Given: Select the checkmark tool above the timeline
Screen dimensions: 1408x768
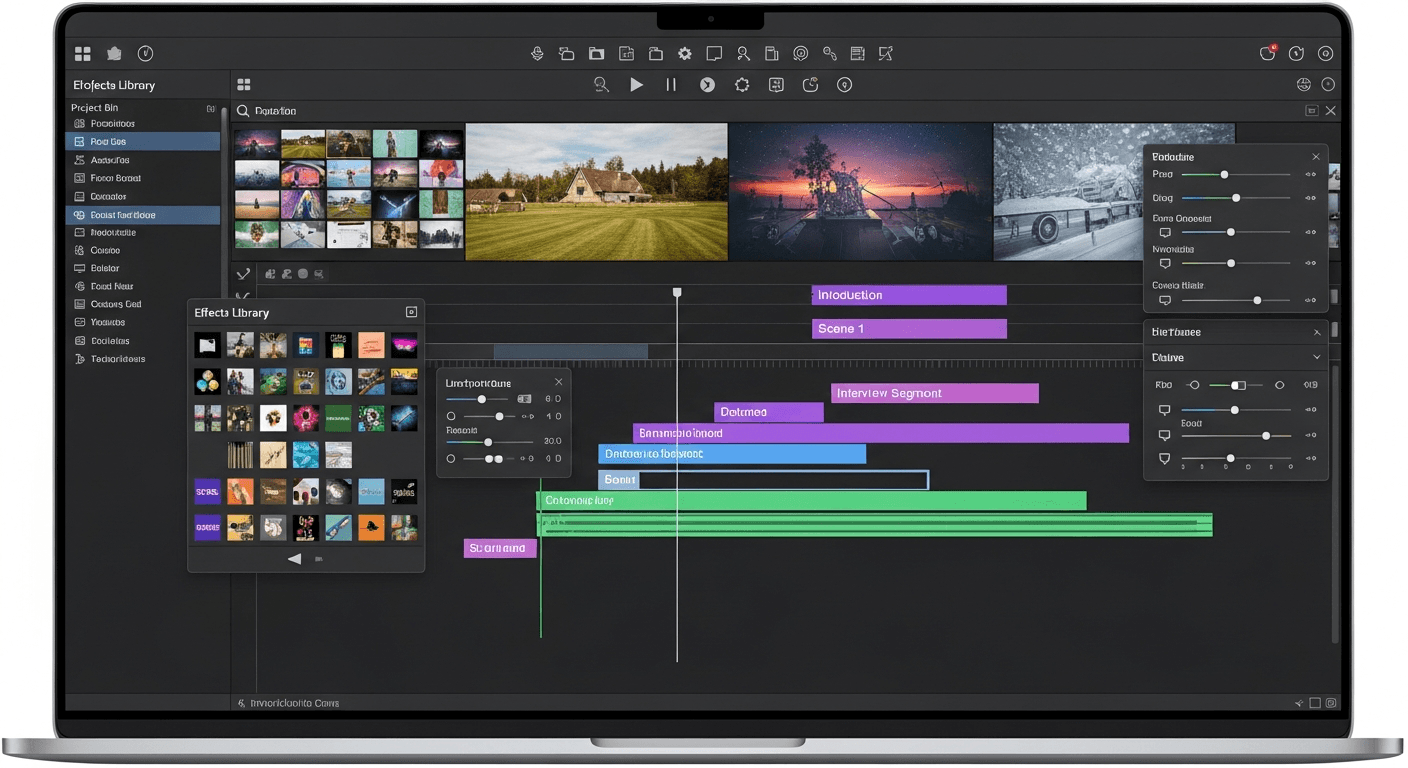Looking at the screenshot, I should 243,272.
